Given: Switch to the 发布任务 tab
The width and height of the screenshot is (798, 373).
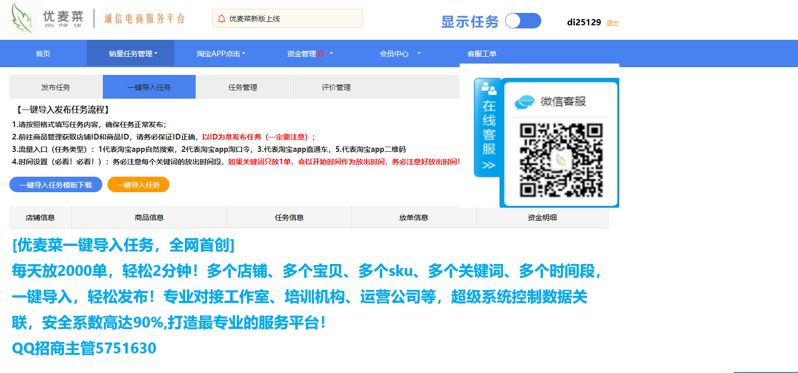Looking at the screenshot, I should (56, 87).
